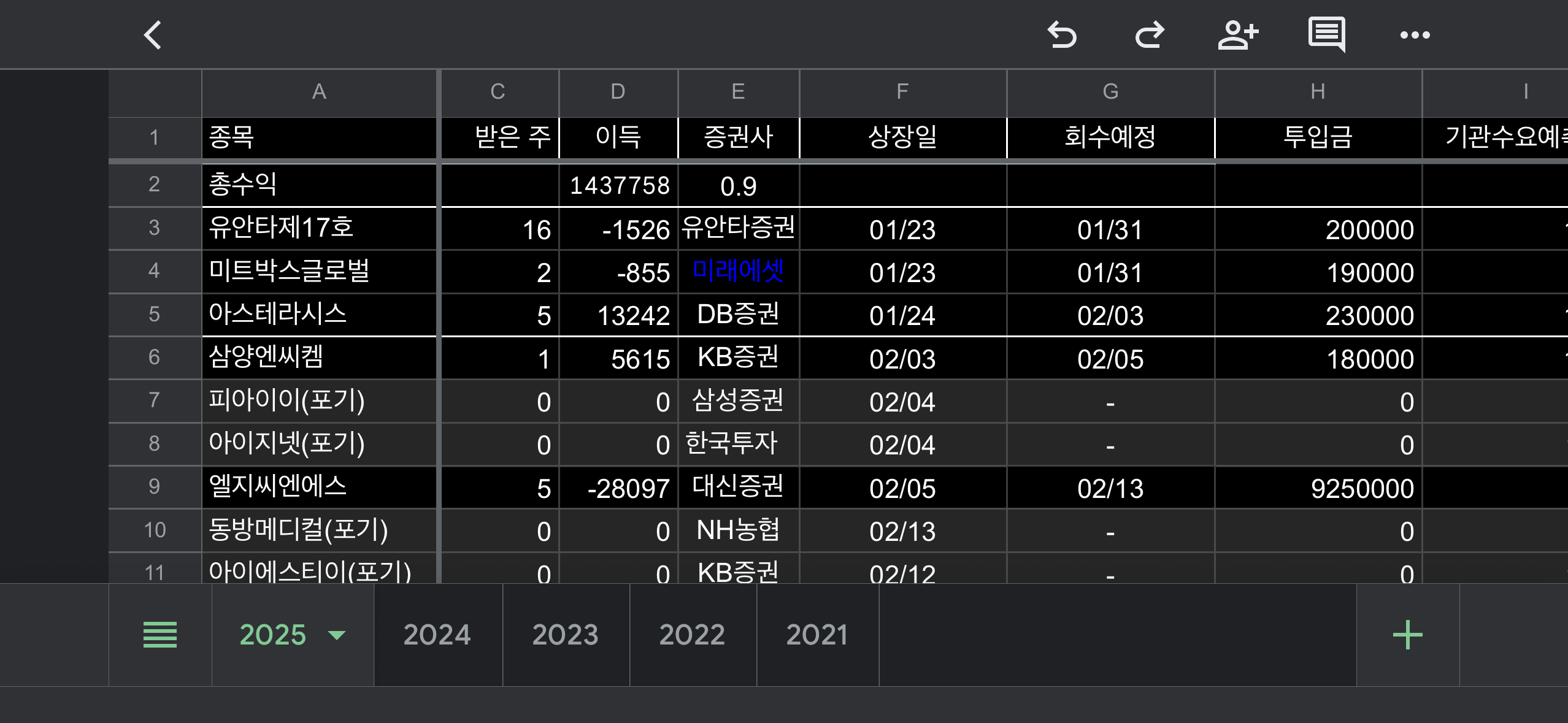Open the 2021 sheet tab
1568x723 pixels.
click(x=817, y=635)
